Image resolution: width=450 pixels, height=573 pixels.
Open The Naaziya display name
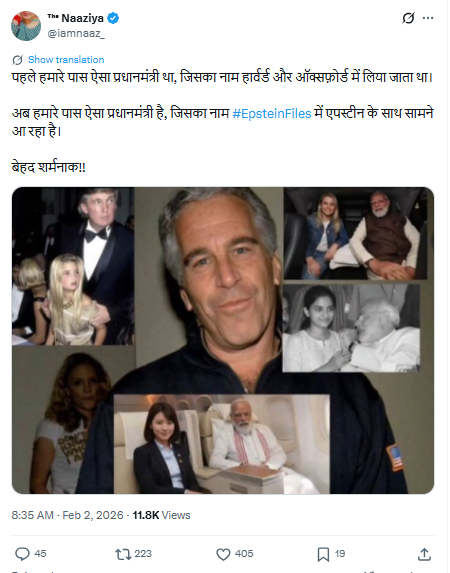tap(75, 18)
